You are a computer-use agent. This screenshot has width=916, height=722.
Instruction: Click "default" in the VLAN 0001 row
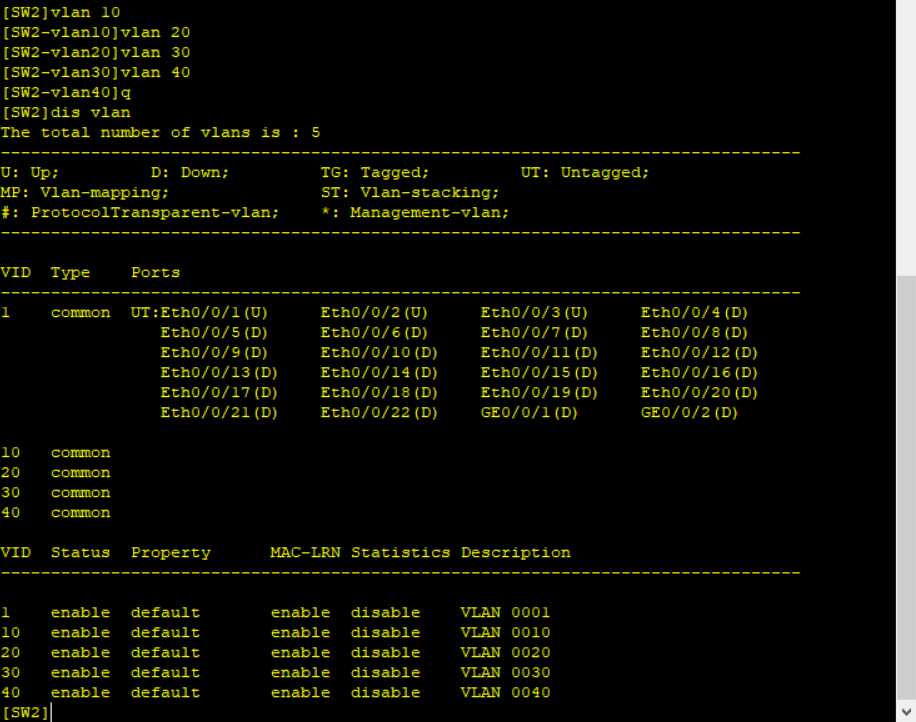pos(165,613)
